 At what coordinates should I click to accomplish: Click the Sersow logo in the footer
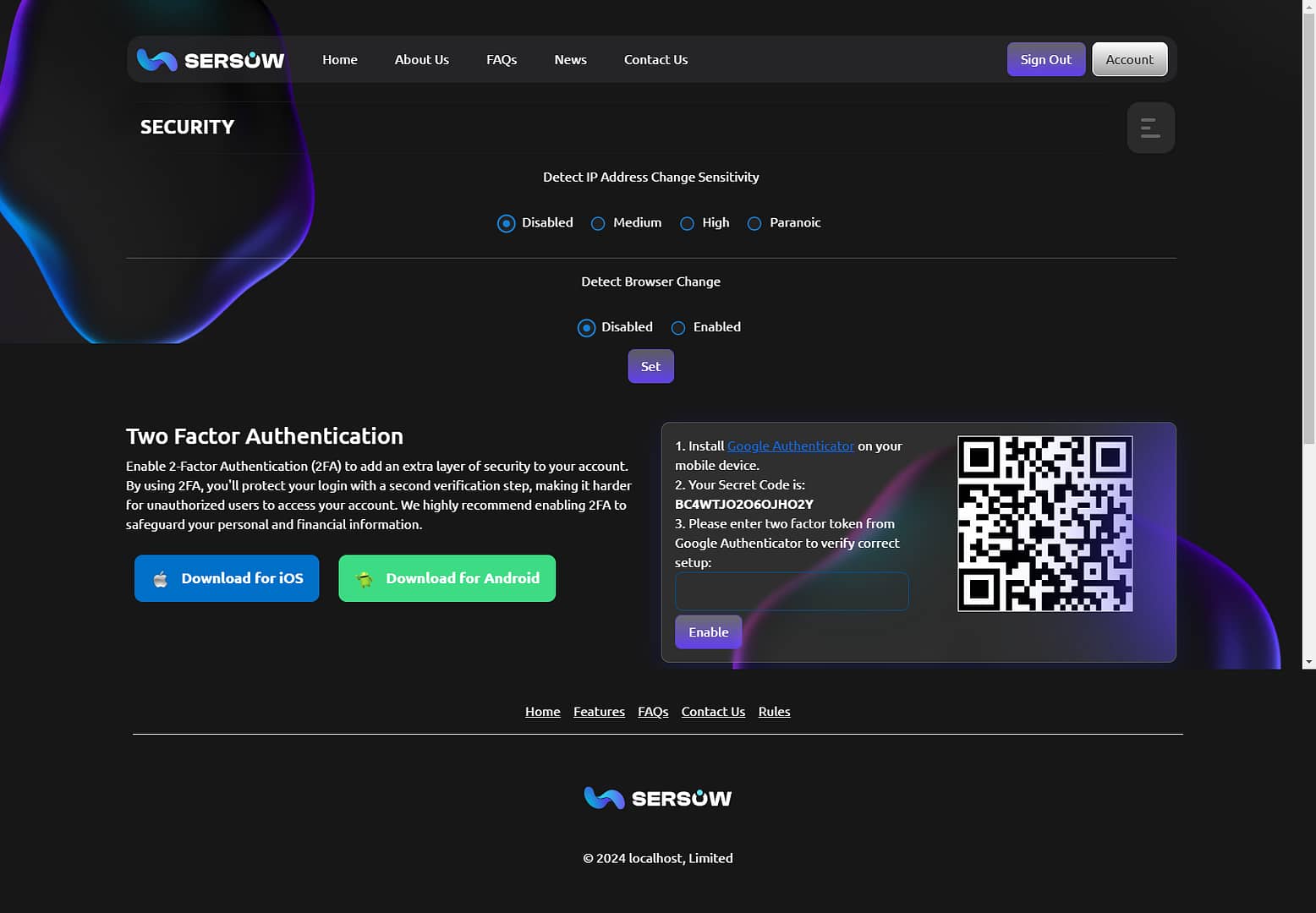(658, 798)
